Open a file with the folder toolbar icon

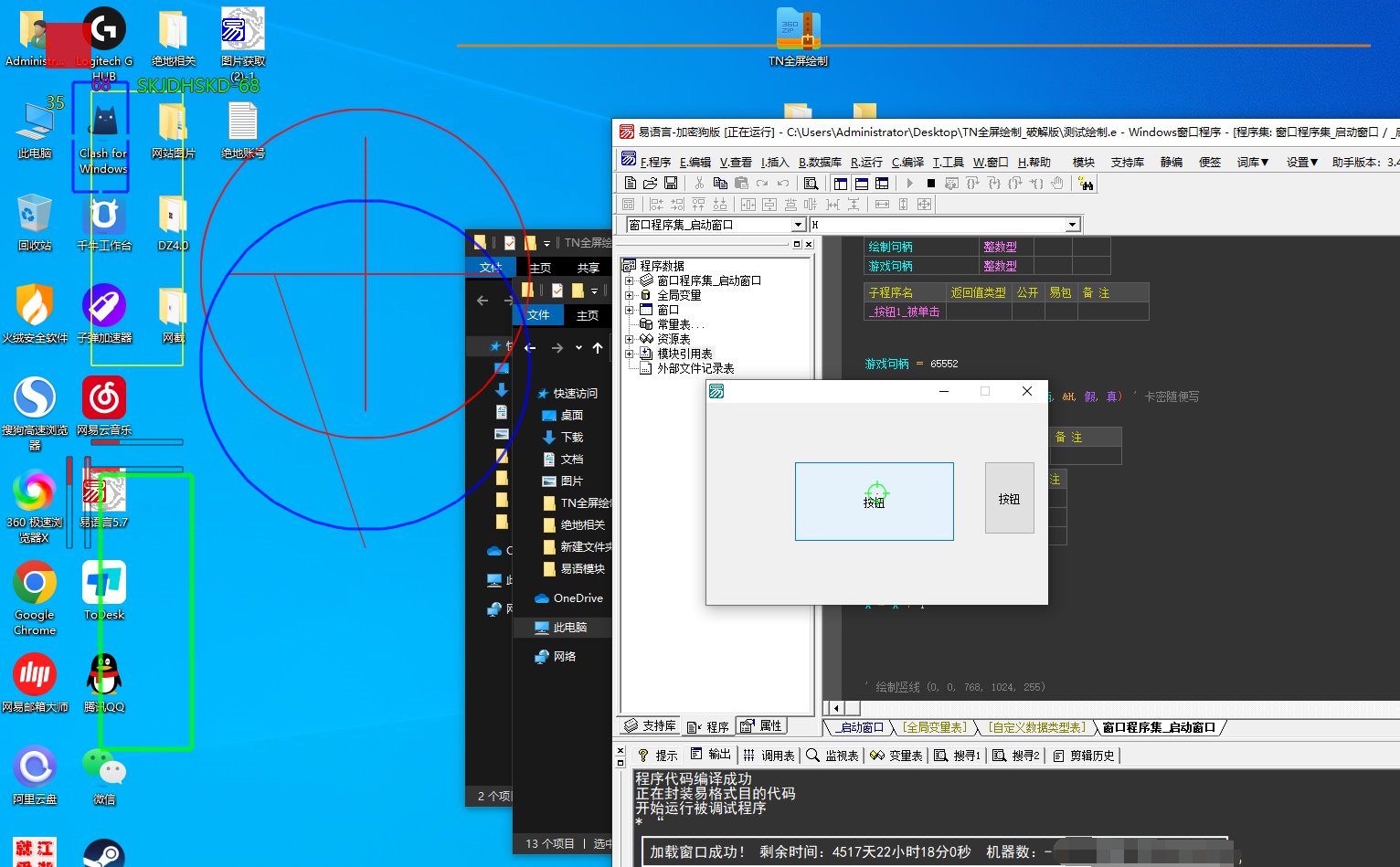point(650,184)
